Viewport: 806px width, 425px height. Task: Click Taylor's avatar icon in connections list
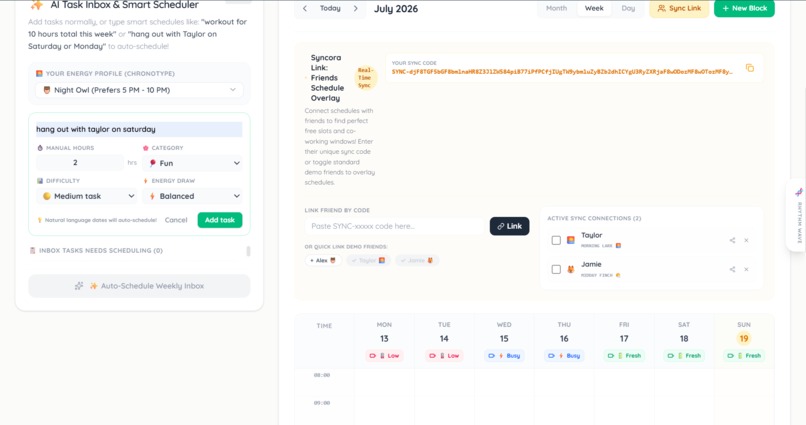coord(571,240)
